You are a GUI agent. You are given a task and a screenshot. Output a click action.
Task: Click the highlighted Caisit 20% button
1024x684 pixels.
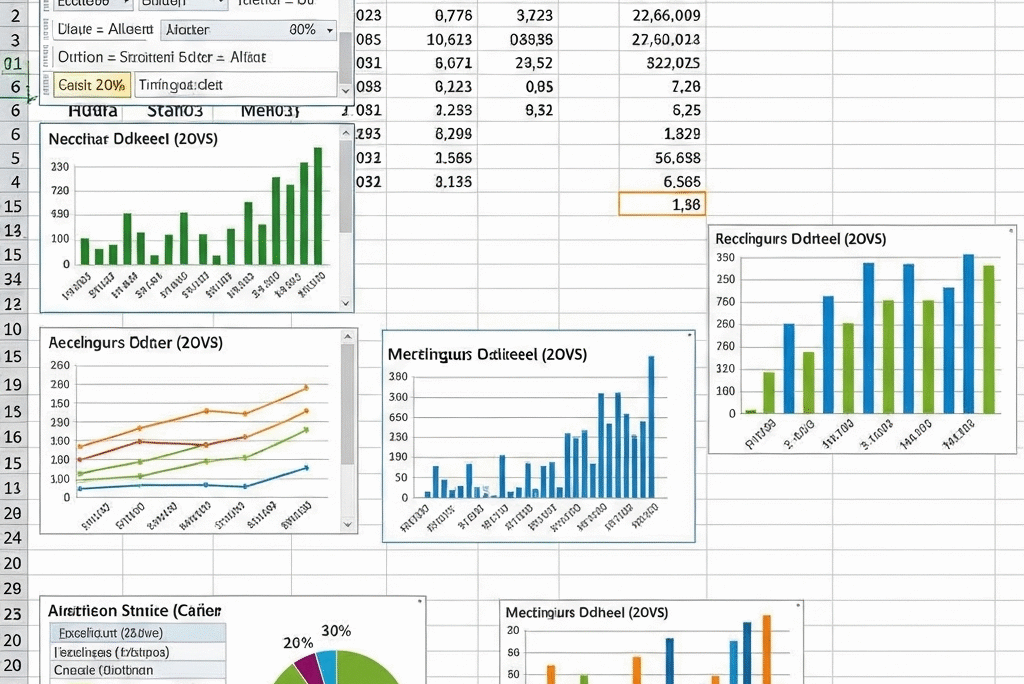[x=91, y=85]
